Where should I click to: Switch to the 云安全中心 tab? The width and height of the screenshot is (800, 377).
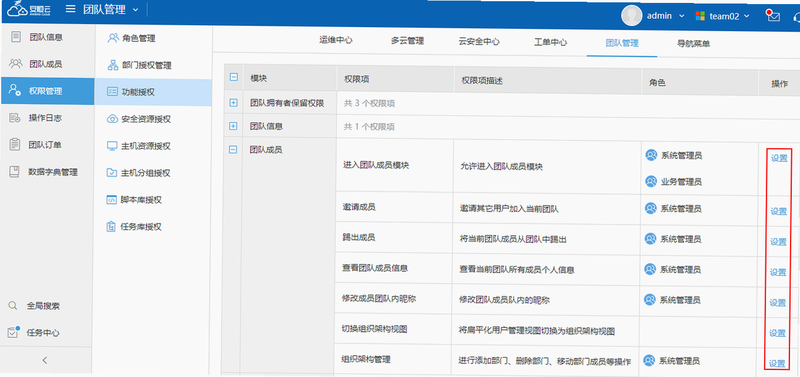coord(479,42)
